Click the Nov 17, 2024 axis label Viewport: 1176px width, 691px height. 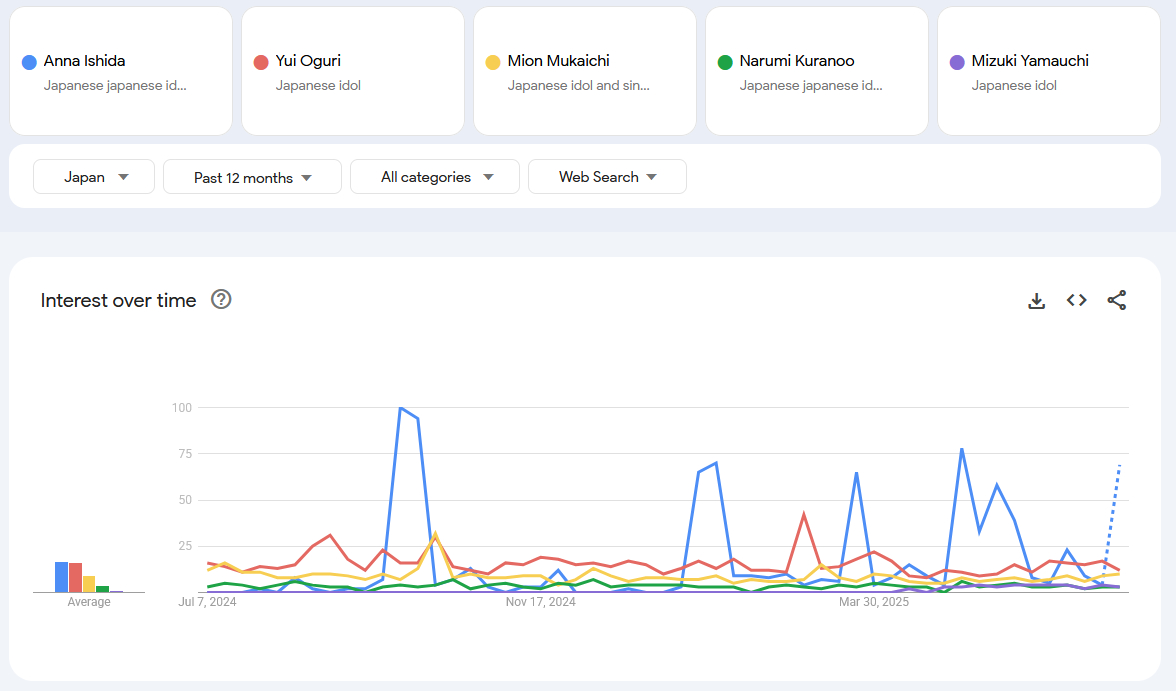(x=541, y=602)
